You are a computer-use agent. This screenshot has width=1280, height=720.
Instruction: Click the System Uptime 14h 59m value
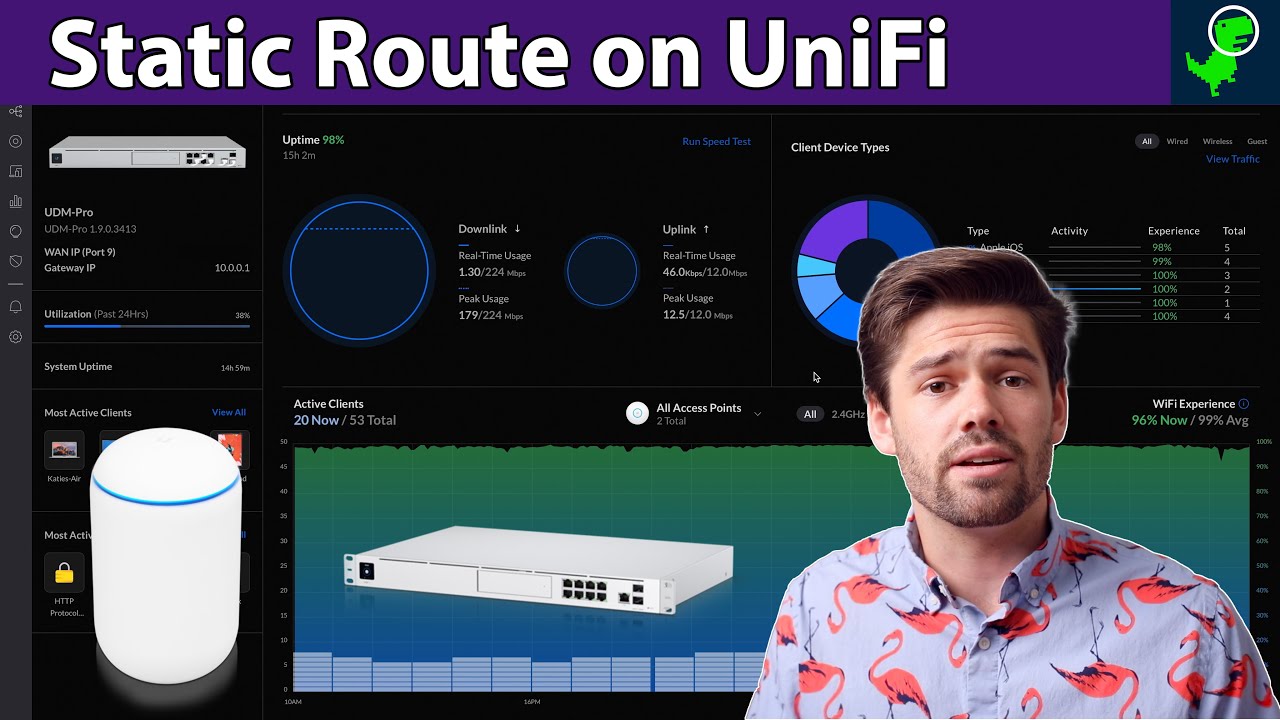pyautogui.click(x=235, y=368)
